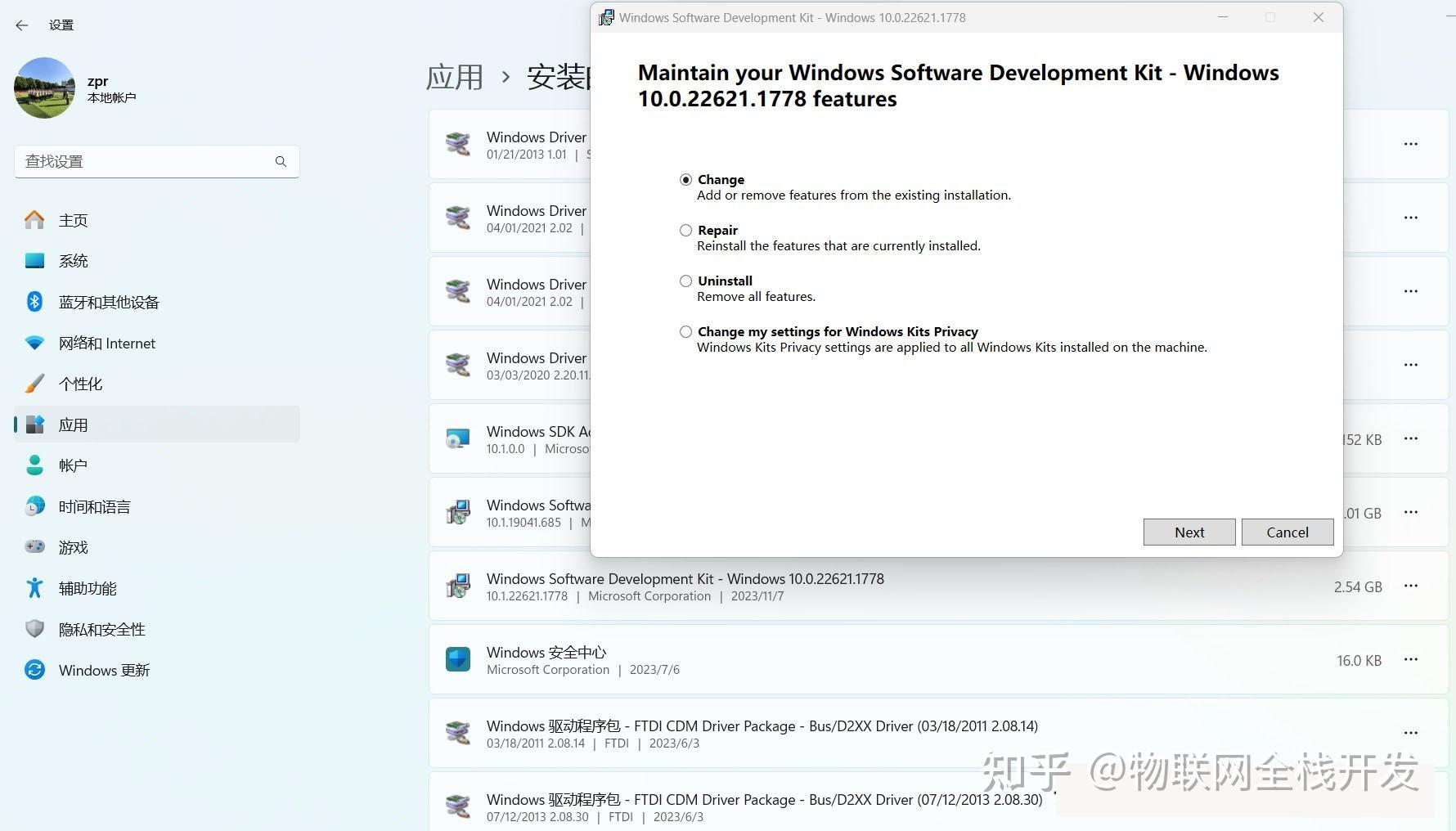Select the Repair radio option
Image resolution: width=1456 pixels, height=831 pixels.
tap(685, 230)
